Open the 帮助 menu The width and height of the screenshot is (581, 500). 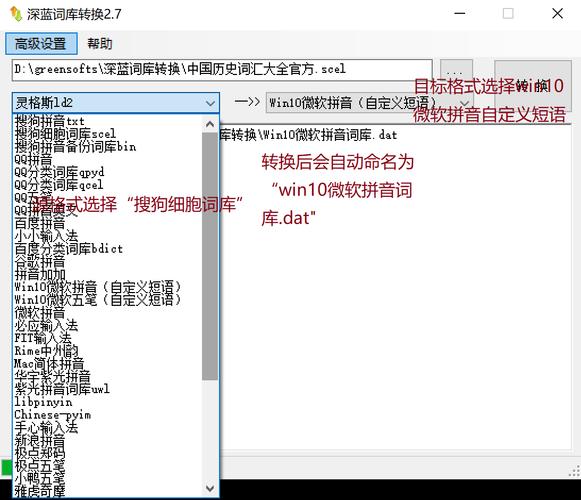pyautogui.click(x=99, y=44)
